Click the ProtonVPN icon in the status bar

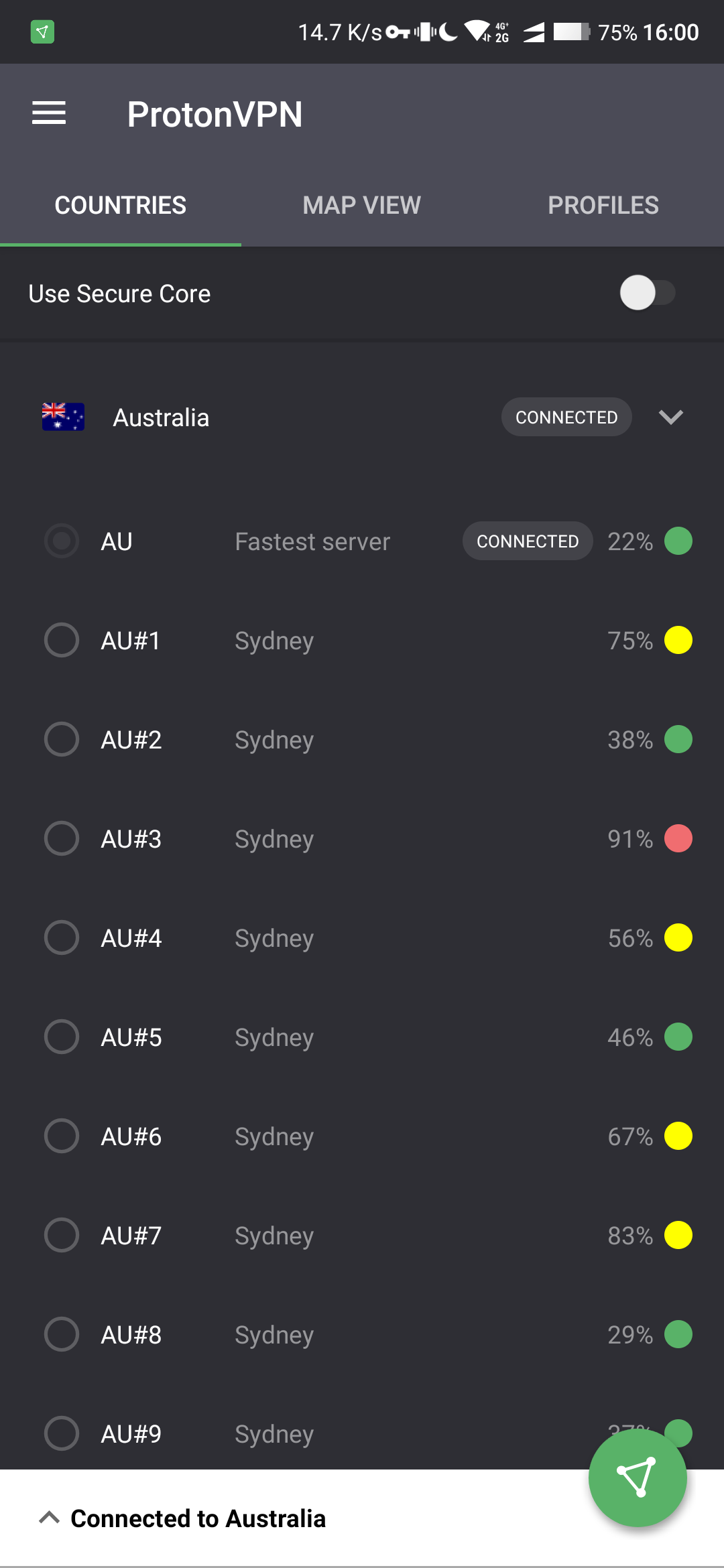42,31
